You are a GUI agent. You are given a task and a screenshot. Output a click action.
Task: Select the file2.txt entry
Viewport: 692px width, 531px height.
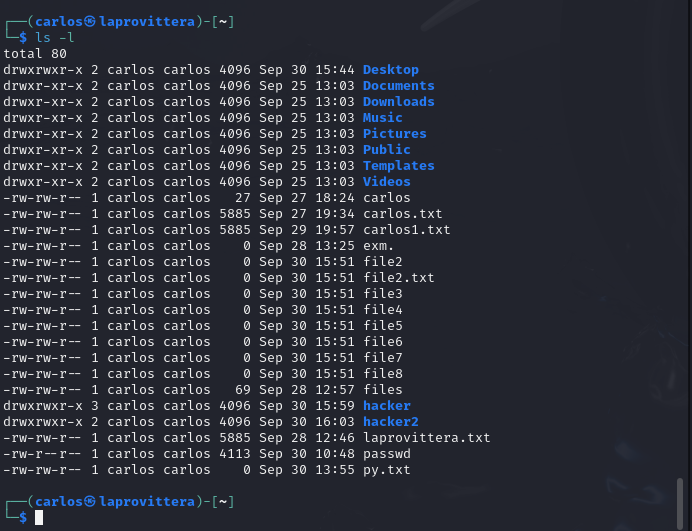(x=399, y=278)
